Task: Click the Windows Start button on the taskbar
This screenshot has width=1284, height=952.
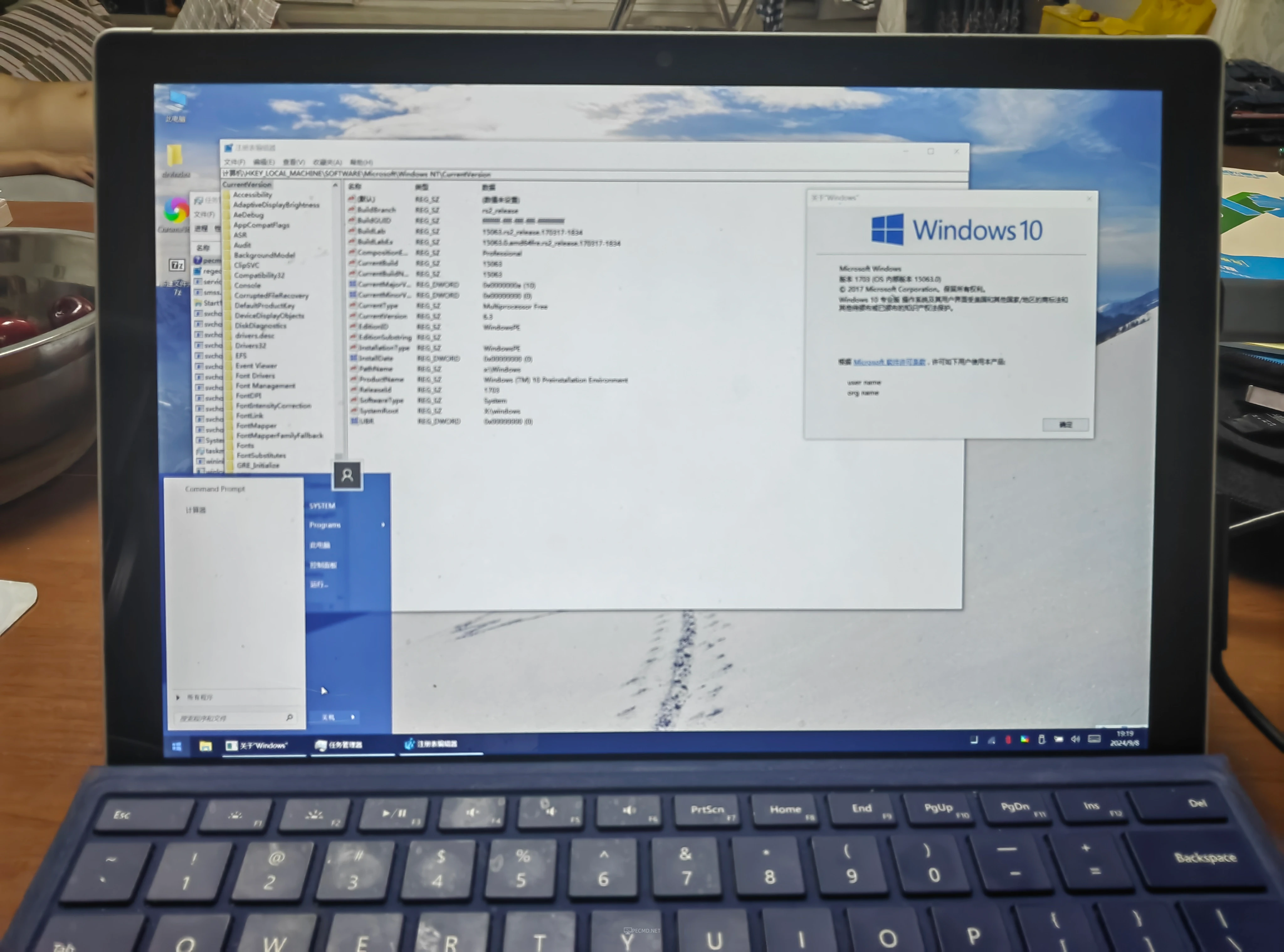Action: [177, 746]
